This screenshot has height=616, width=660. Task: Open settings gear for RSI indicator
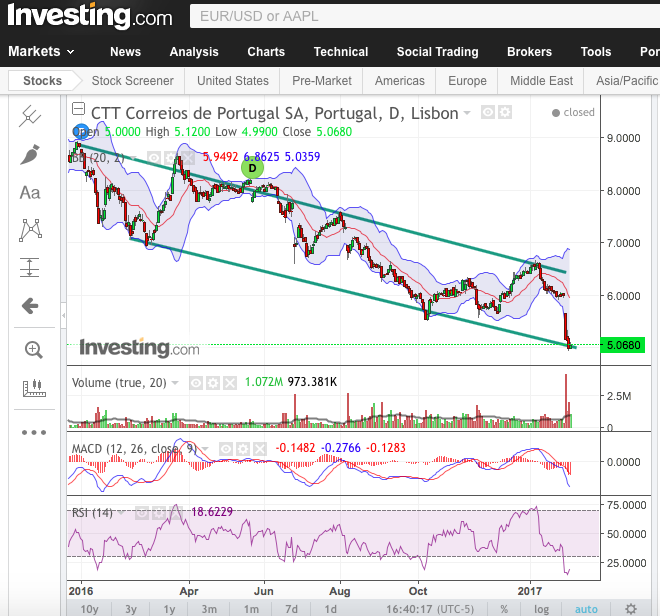coord(159,513)
